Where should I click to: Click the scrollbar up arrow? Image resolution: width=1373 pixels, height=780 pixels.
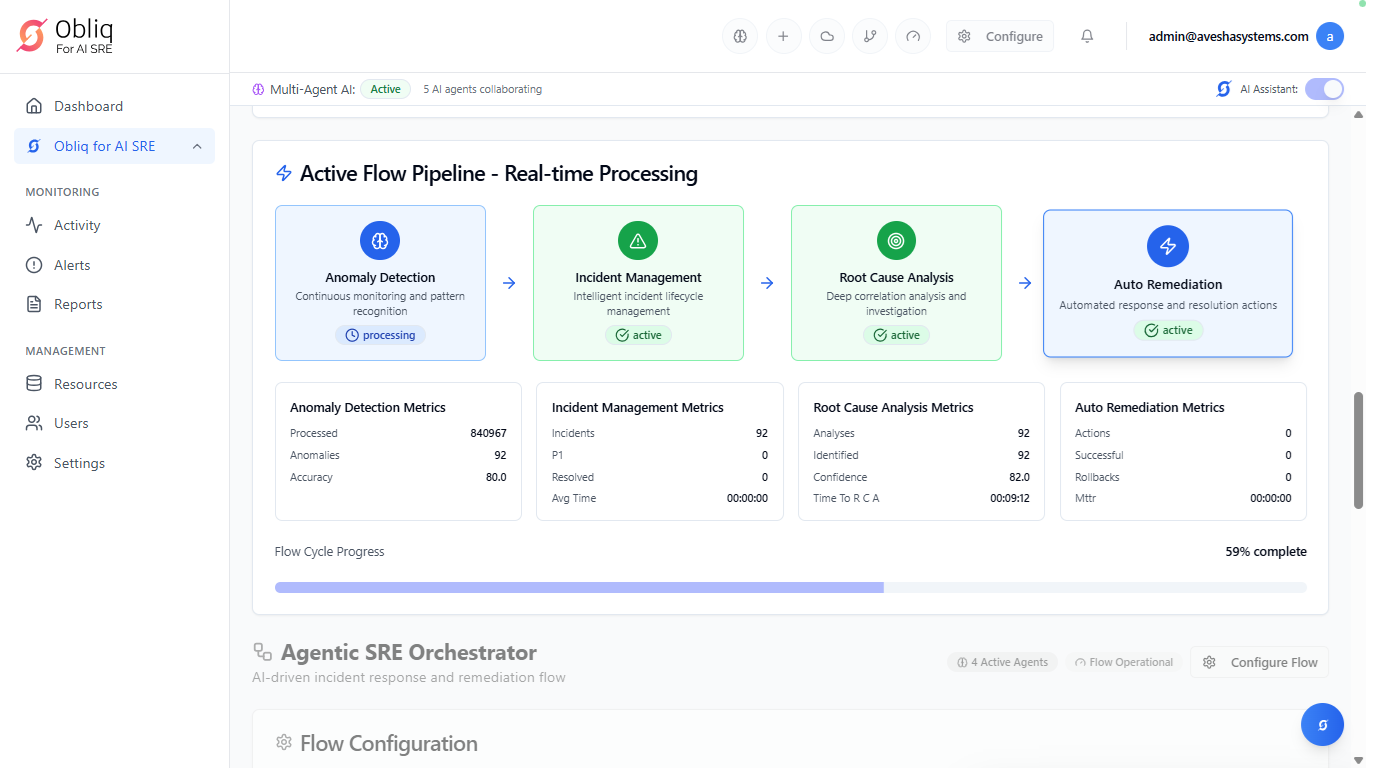click(1358, 114)
